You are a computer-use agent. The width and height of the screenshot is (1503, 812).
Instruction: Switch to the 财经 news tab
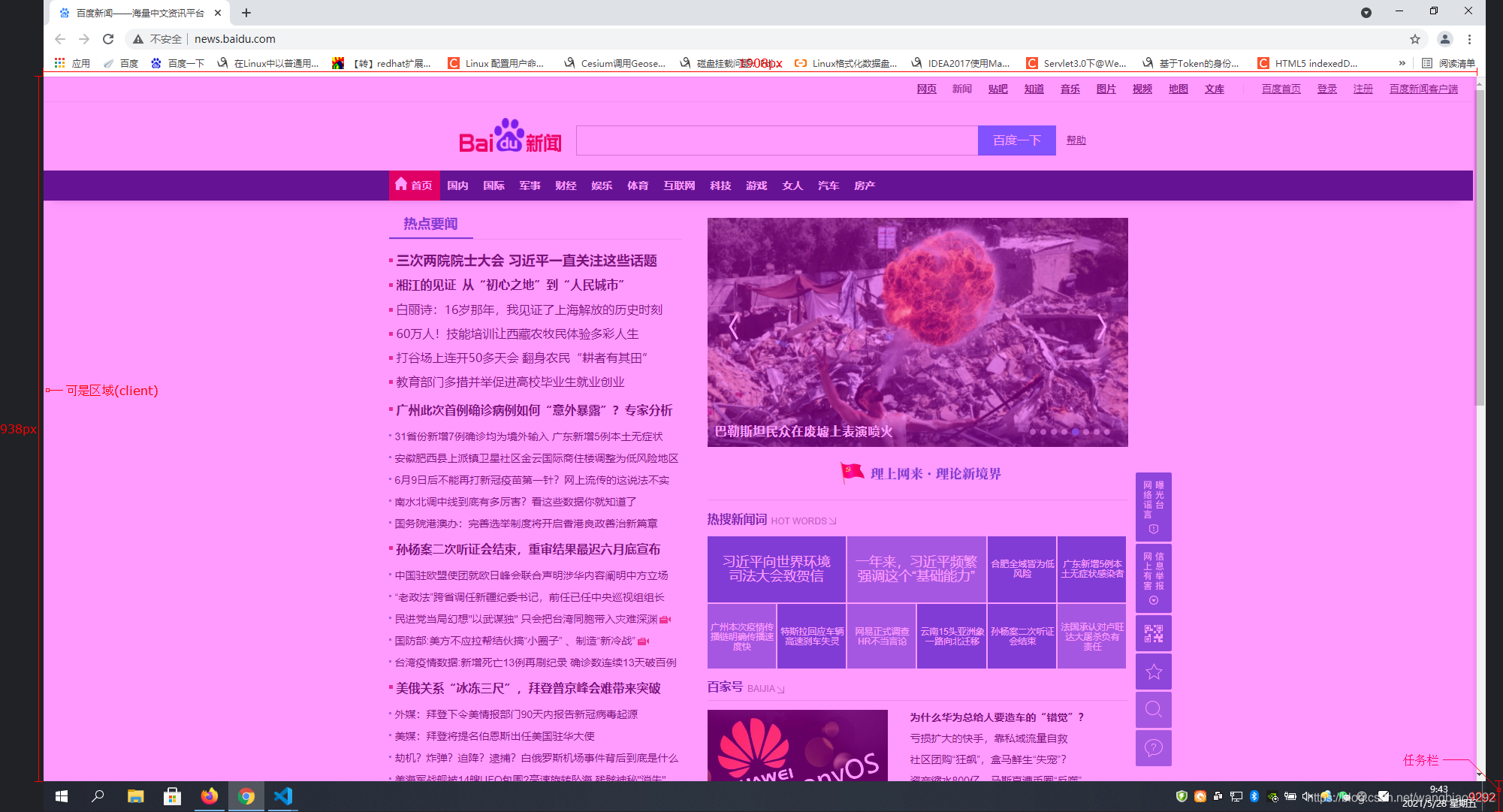coord(566,186)
